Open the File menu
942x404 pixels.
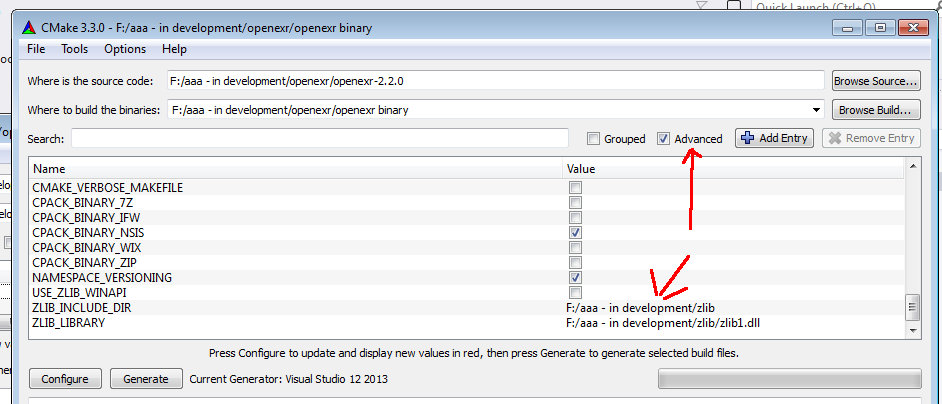click(36, 49)
